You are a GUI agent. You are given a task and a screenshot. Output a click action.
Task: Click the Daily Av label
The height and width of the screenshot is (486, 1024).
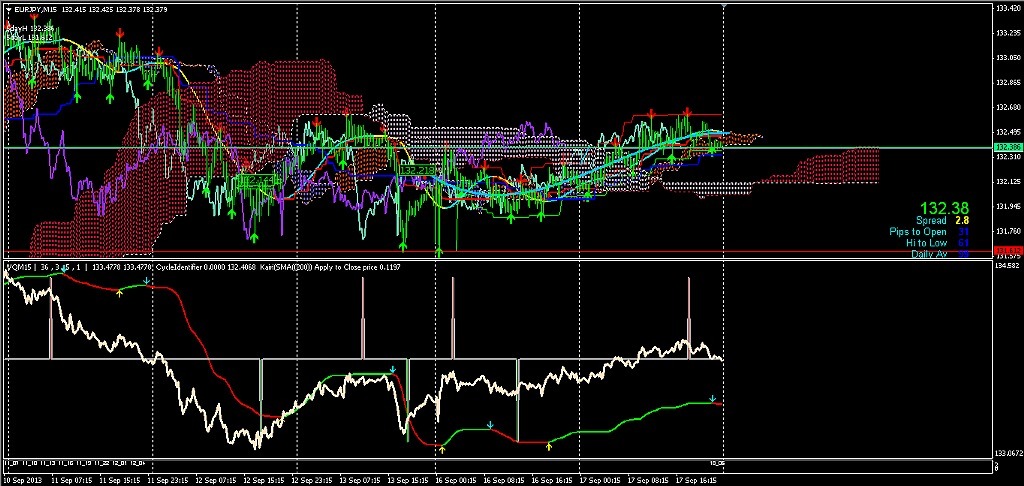[x=929, y=253]
